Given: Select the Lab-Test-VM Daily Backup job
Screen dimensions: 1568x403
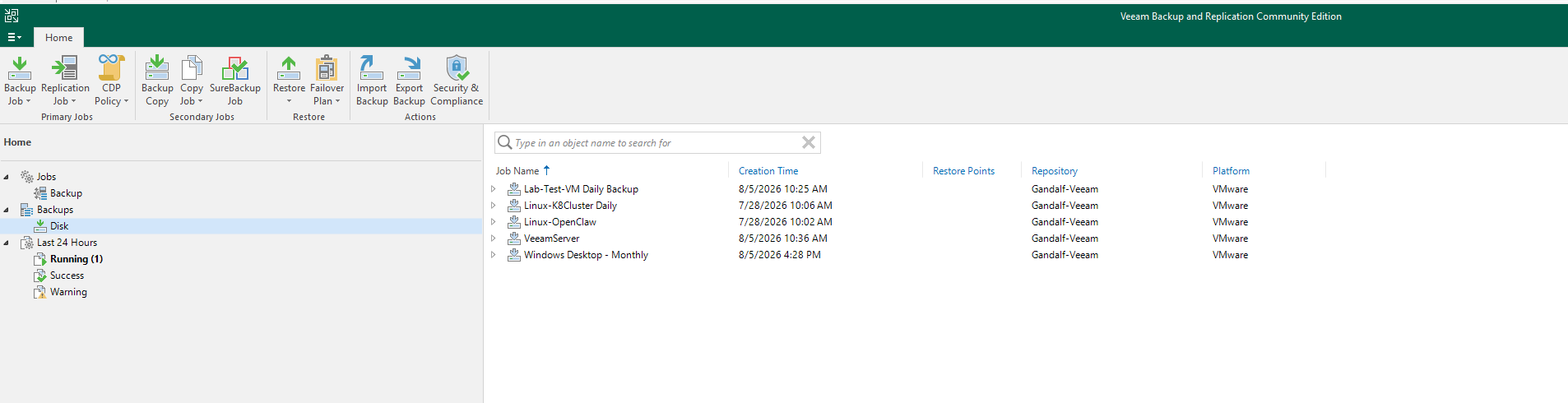Looking at the screenshot, I should [x=581, y=189].
